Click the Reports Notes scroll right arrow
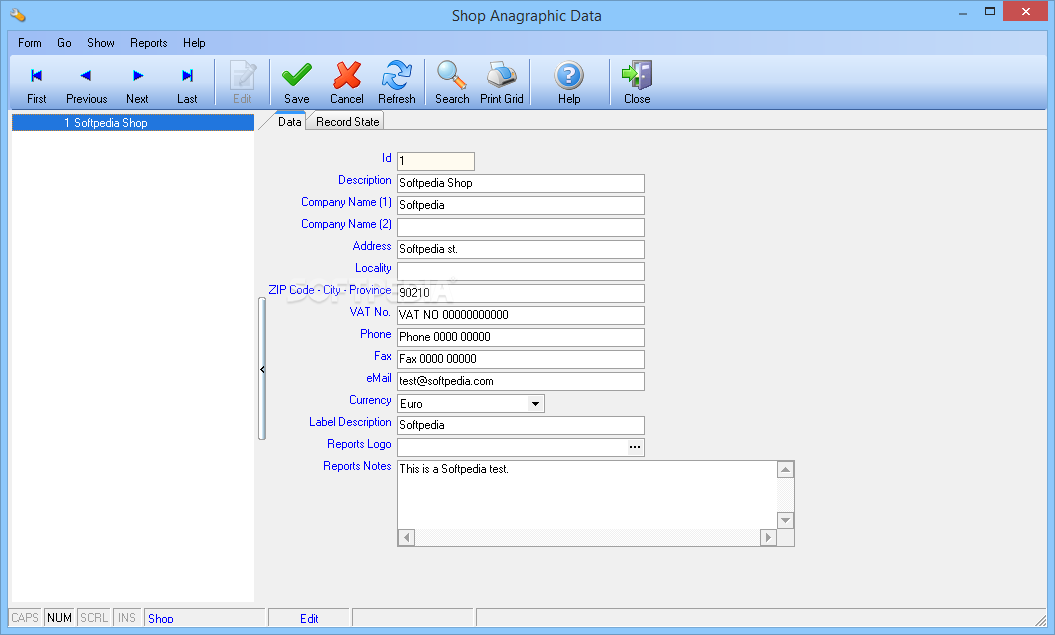Image resolution: width=1055 pixels, height=635 pixels. click(x=768, y=537)
